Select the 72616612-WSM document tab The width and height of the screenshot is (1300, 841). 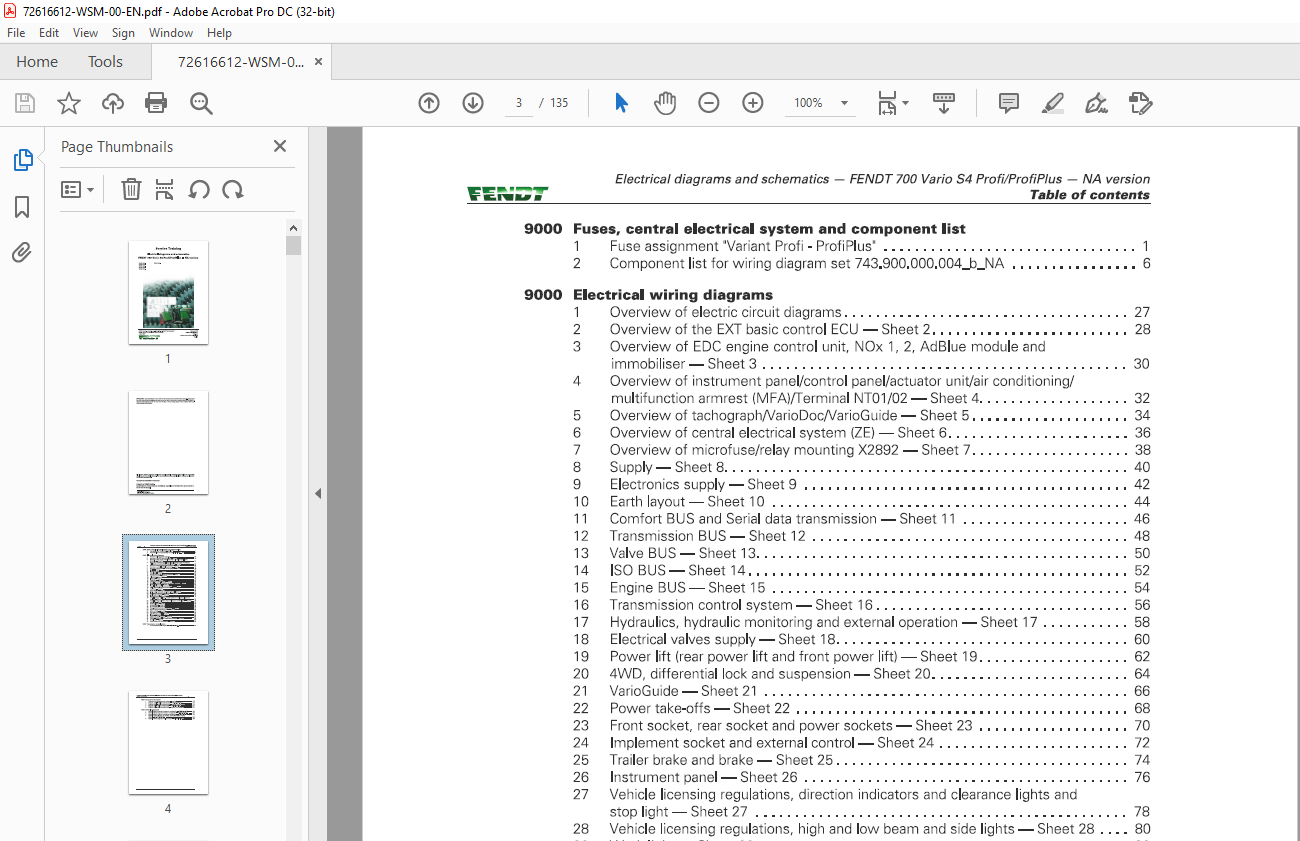click(241, 62)
